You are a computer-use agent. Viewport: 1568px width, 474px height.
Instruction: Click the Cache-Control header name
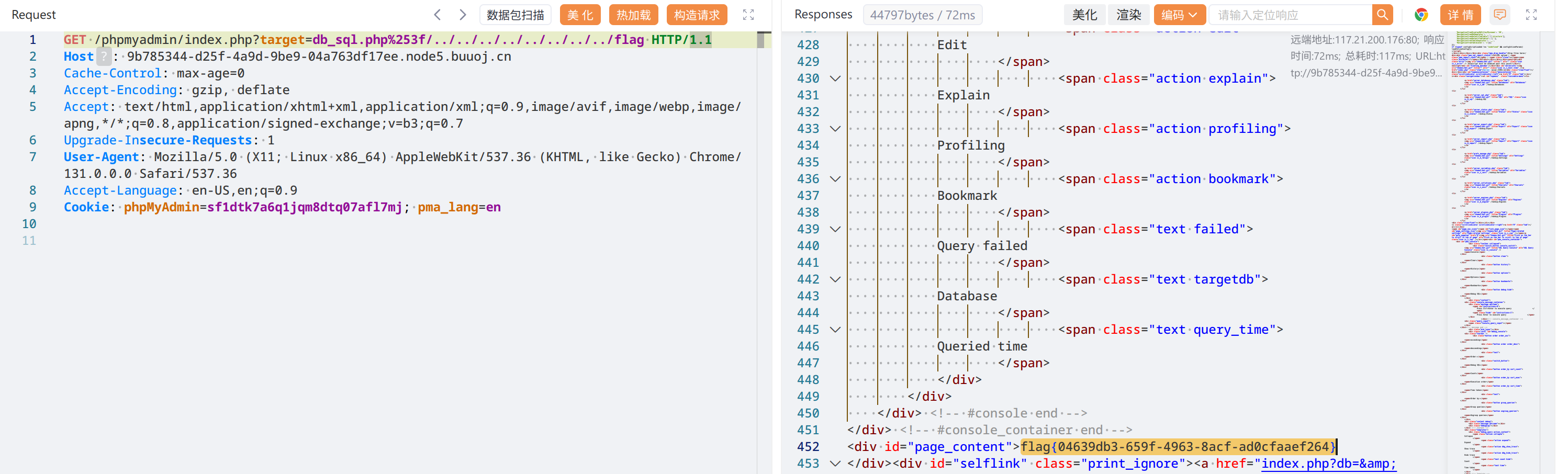(113, 74)
